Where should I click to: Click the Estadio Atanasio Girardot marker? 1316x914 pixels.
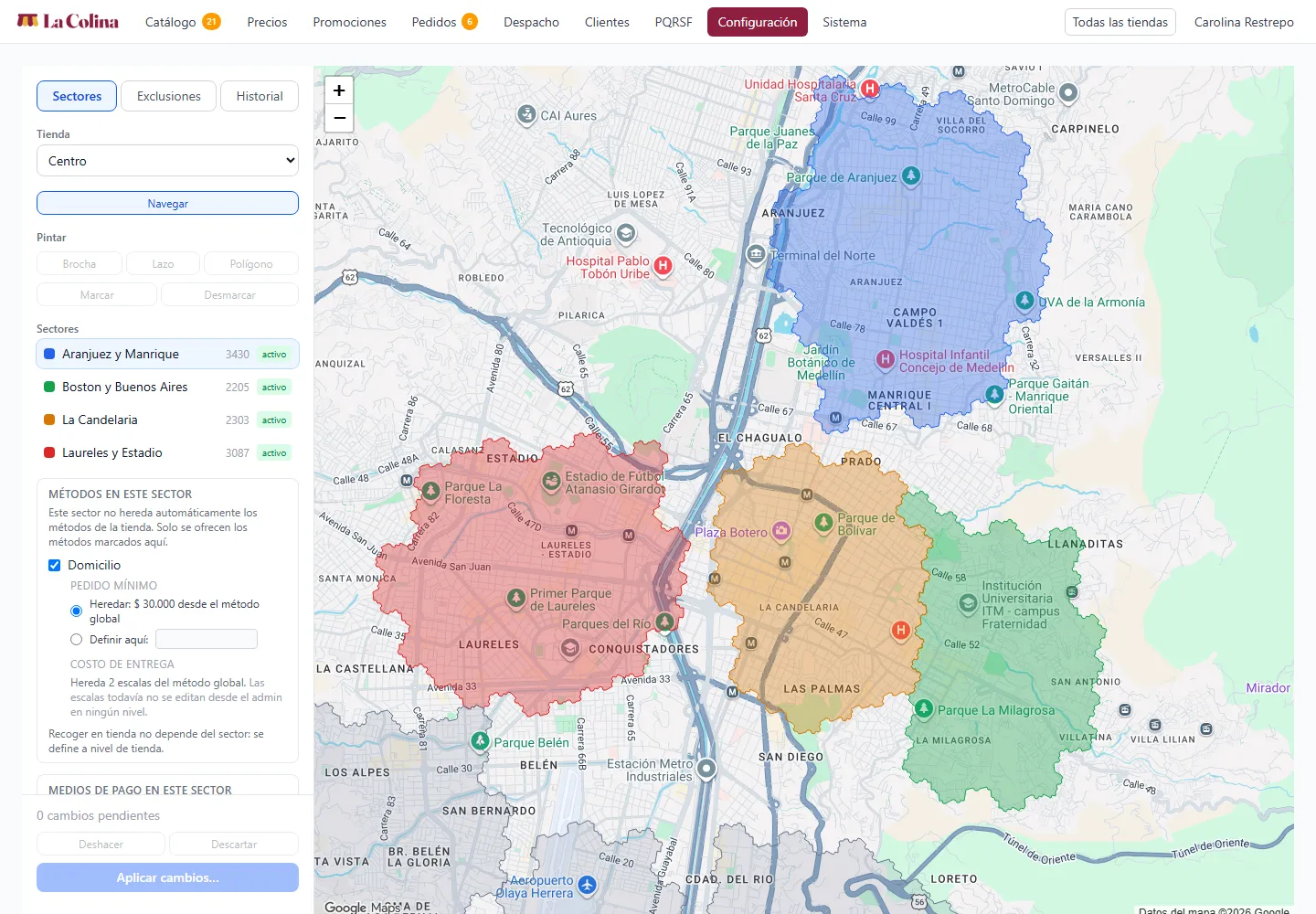tap(551, 481)
